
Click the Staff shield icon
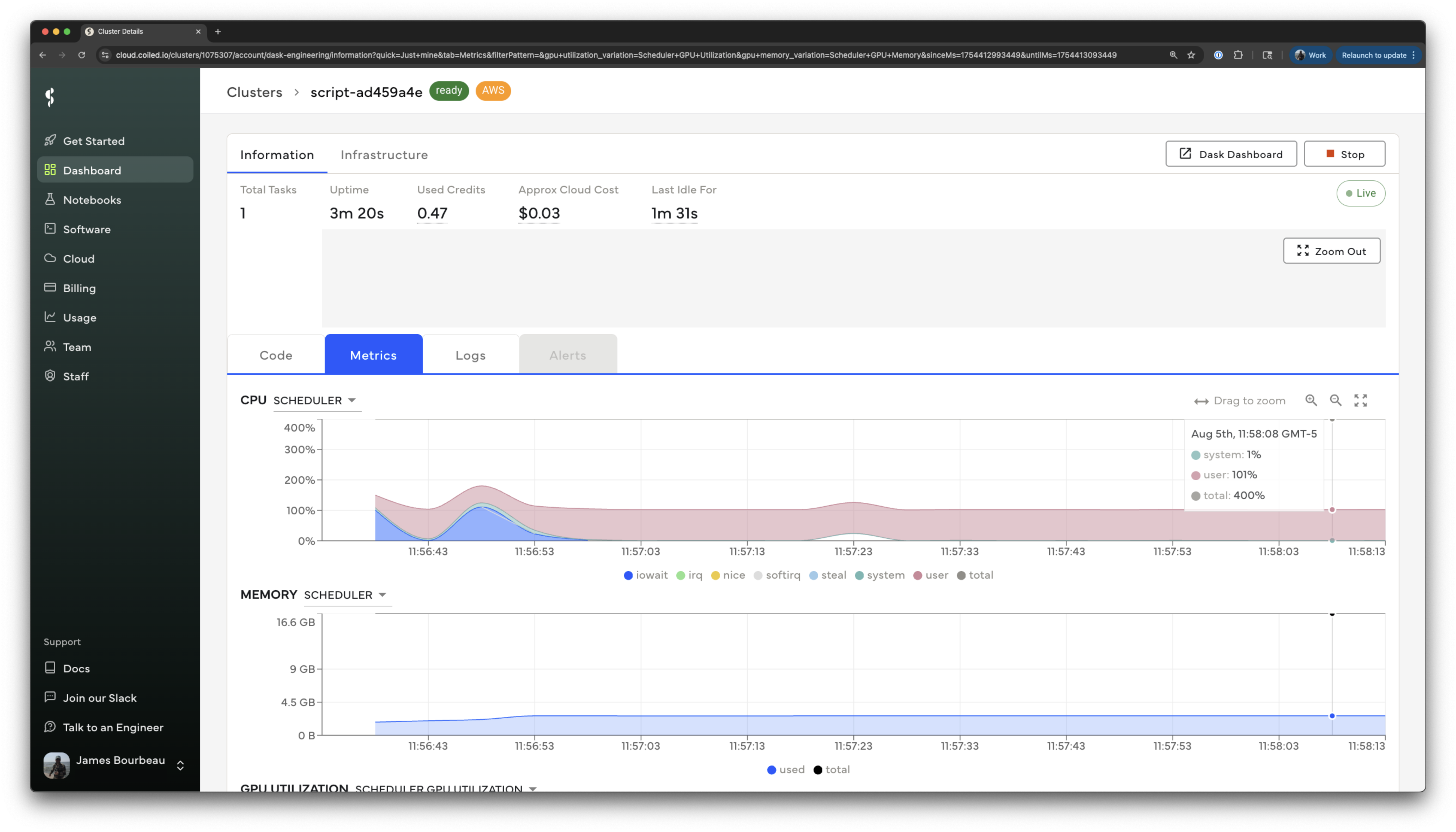[50, 375]
